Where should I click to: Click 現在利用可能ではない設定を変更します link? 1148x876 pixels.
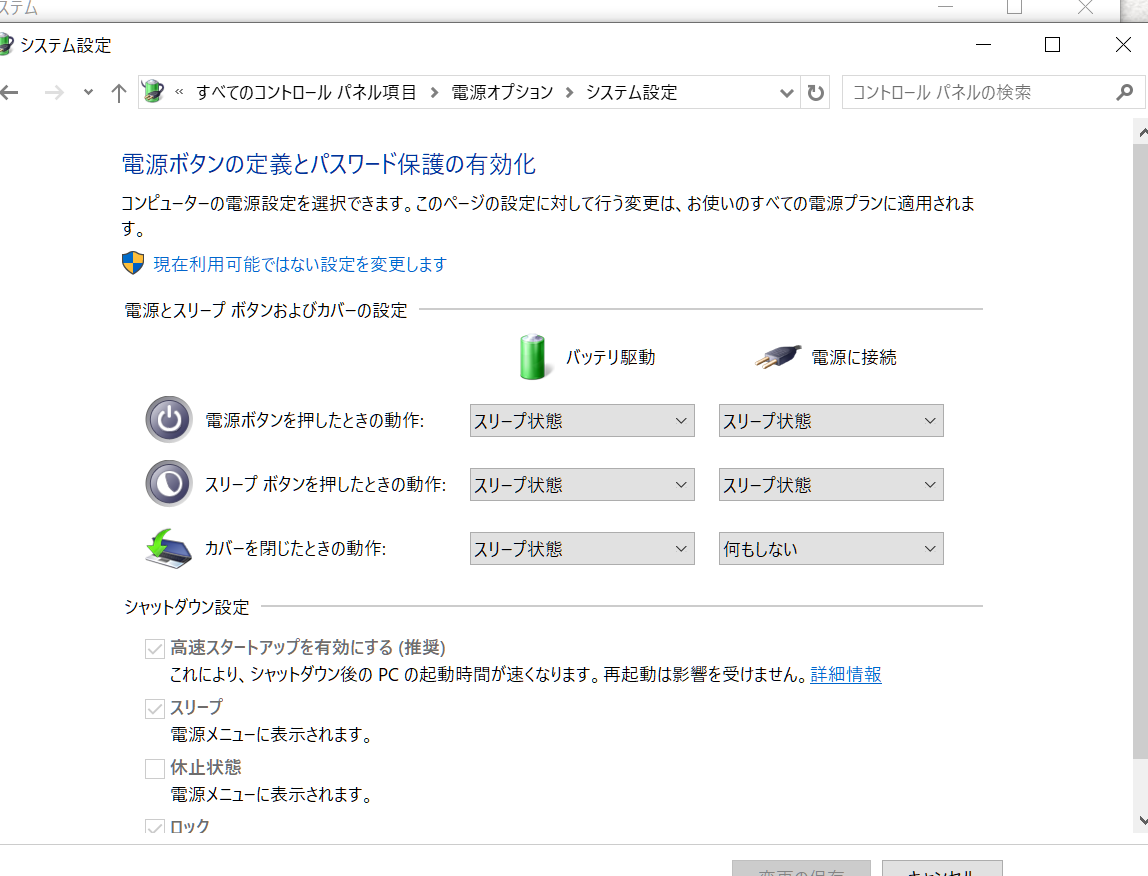click(x=300, y=264)
